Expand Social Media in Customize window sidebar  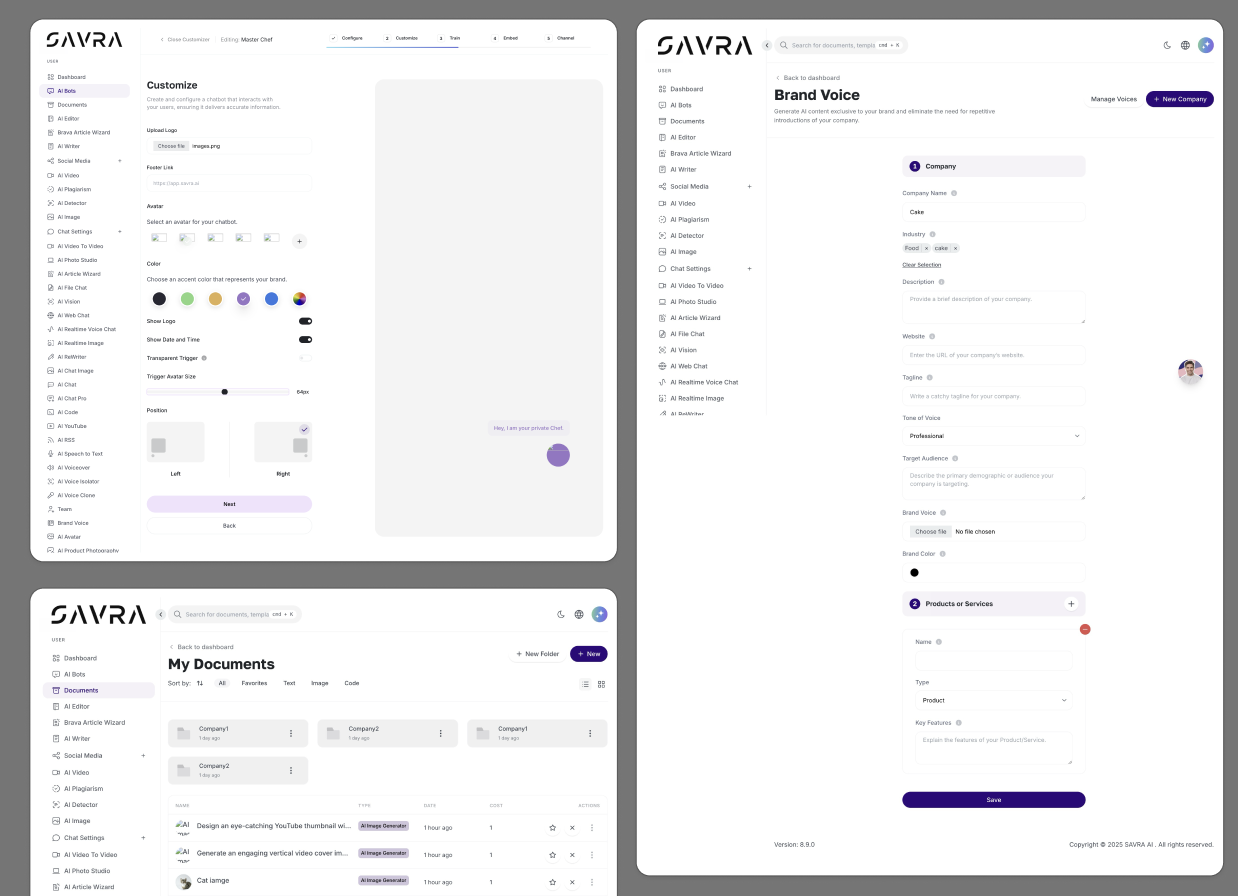click(119, 160)
